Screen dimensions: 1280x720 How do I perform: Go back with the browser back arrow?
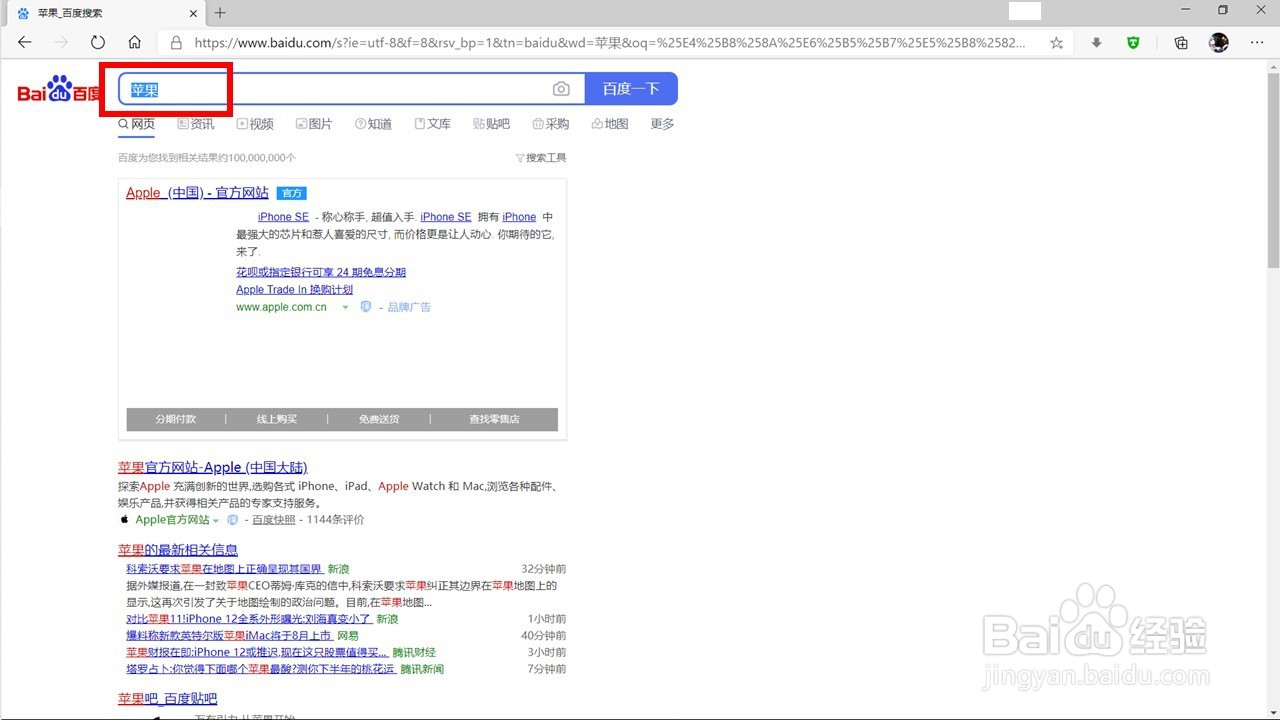tap(25, 43)
